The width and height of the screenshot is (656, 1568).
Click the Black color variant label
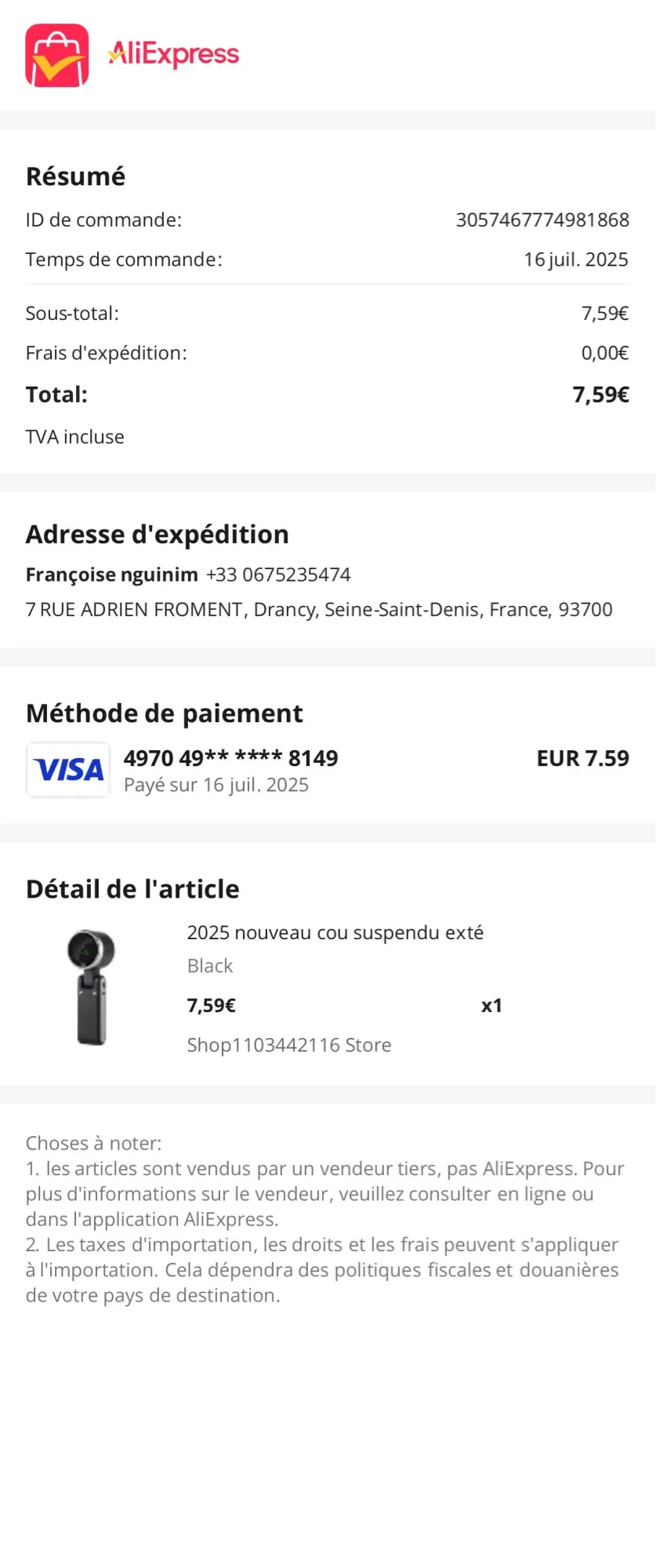tap(210, 966)
